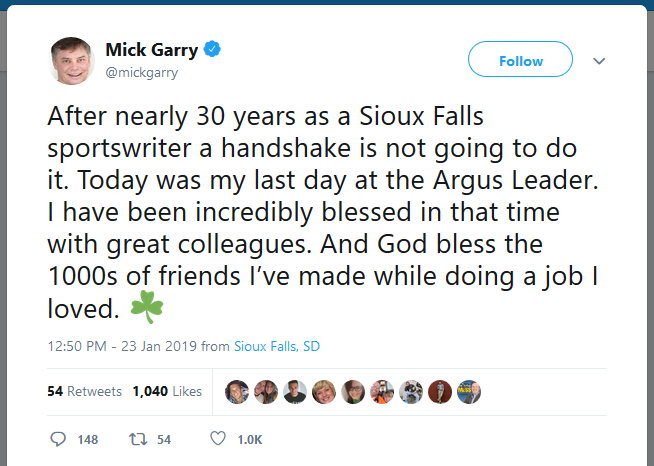Click the 148 reply count

click(x=88, y=439)
